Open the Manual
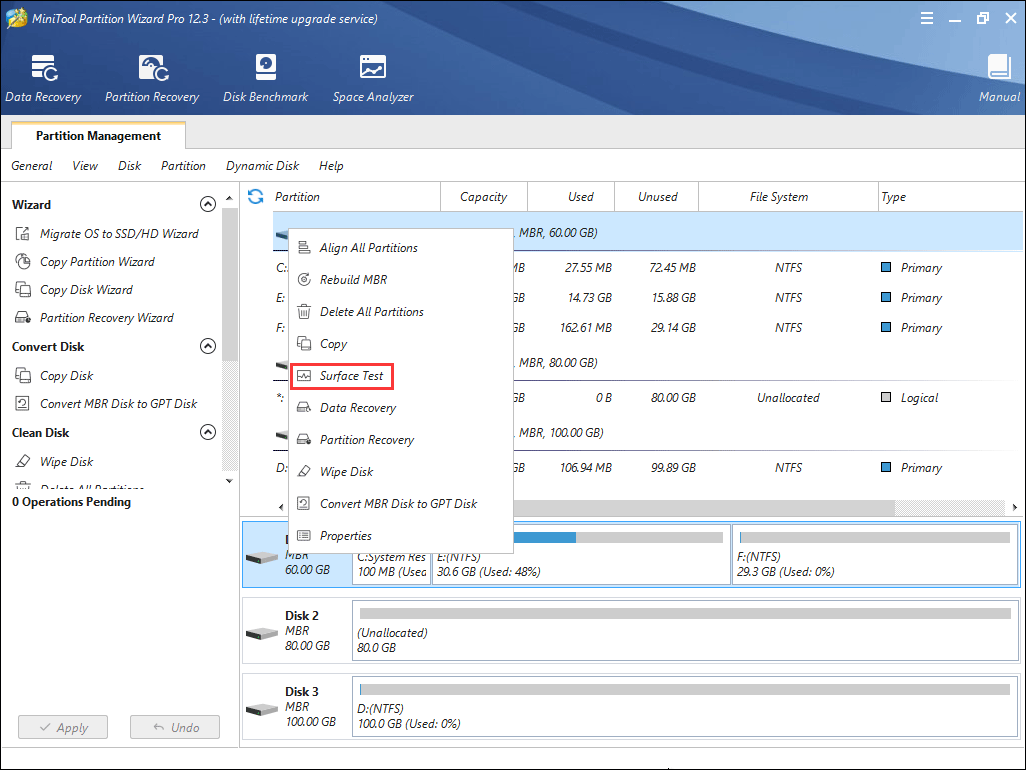 click(x=999, y=79)
